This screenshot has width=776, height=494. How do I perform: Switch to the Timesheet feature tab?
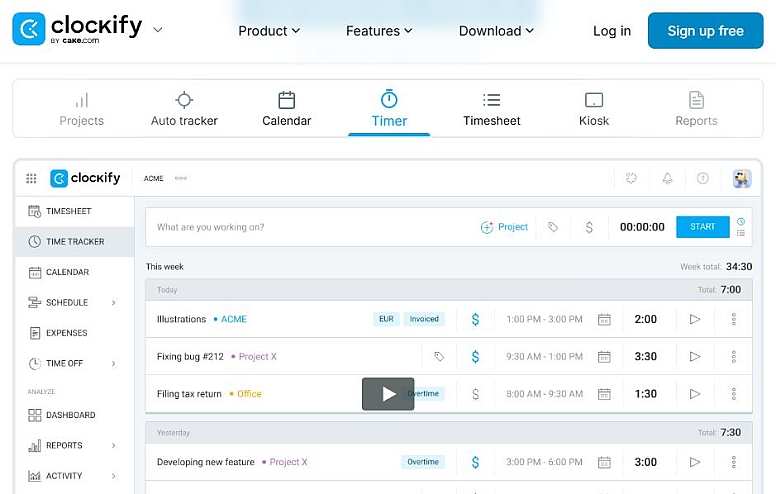(491, 109)
